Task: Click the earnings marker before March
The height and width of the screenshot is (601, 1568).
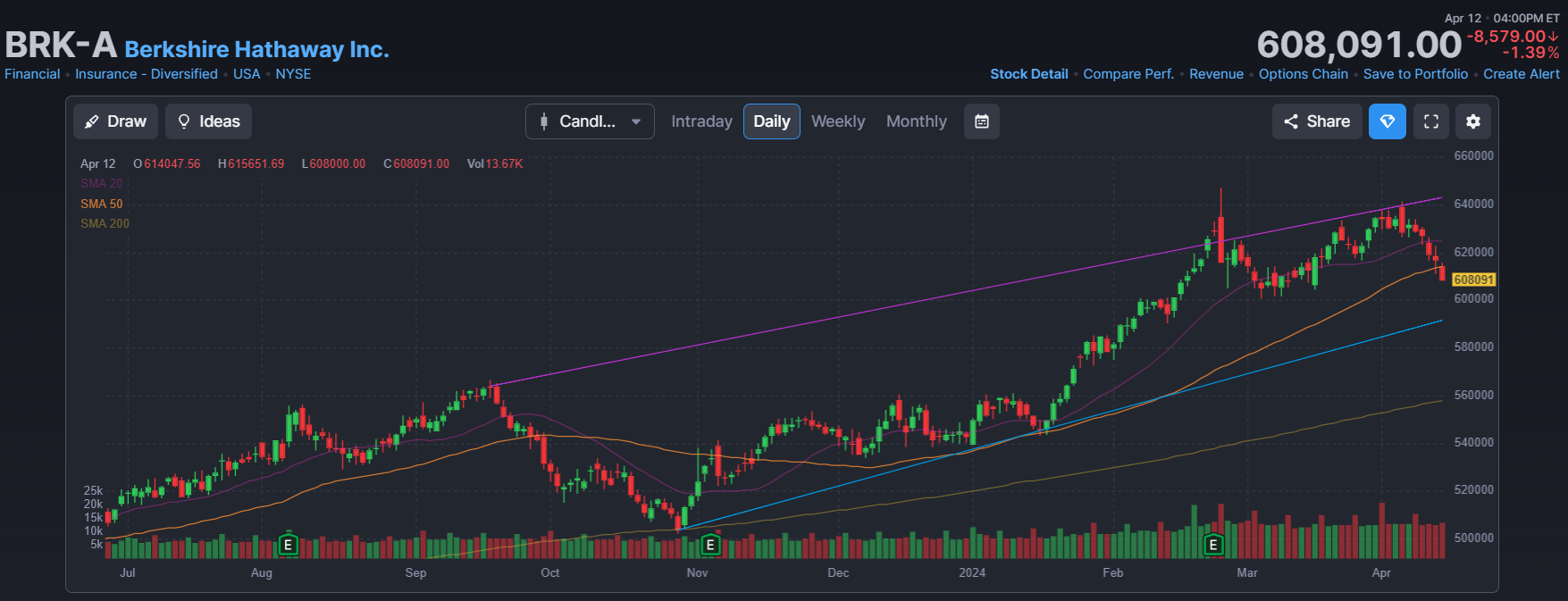Action: [1213, 544]
